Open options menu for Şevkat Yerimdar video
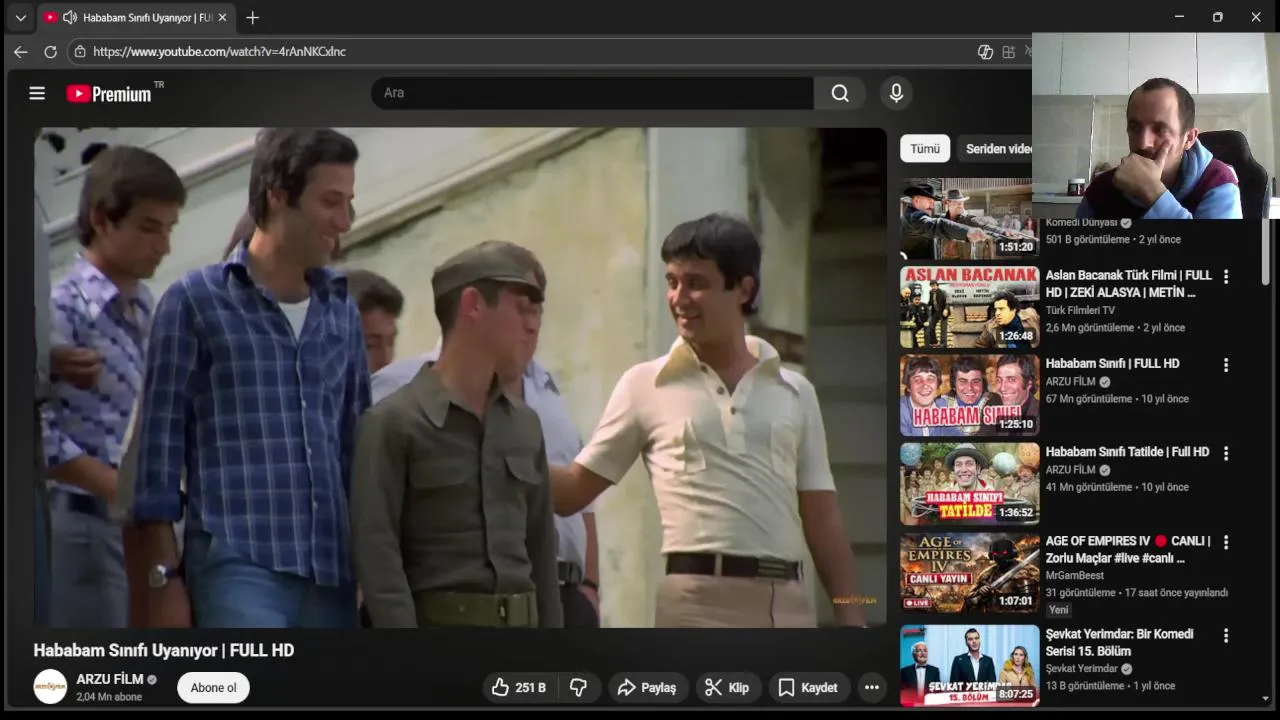 pyautogui.click(x=1226, y=636)
